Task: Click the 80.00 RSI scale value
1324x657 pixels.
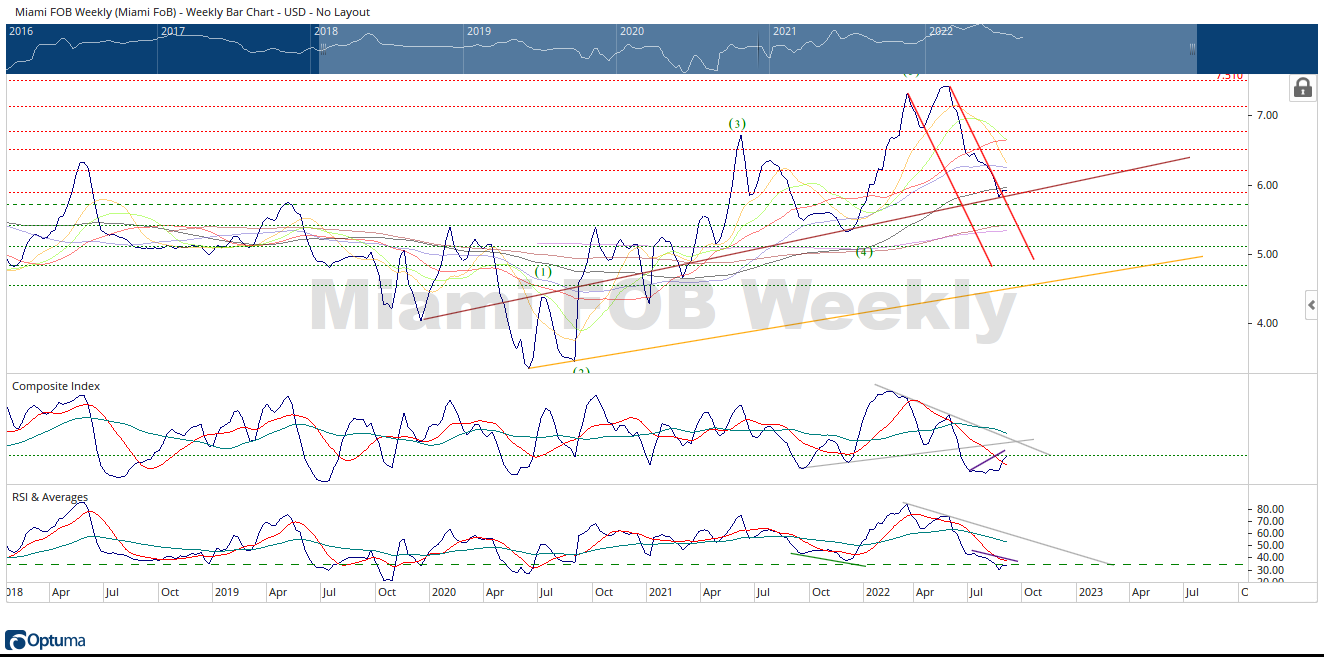Action: click(1270, 509)
